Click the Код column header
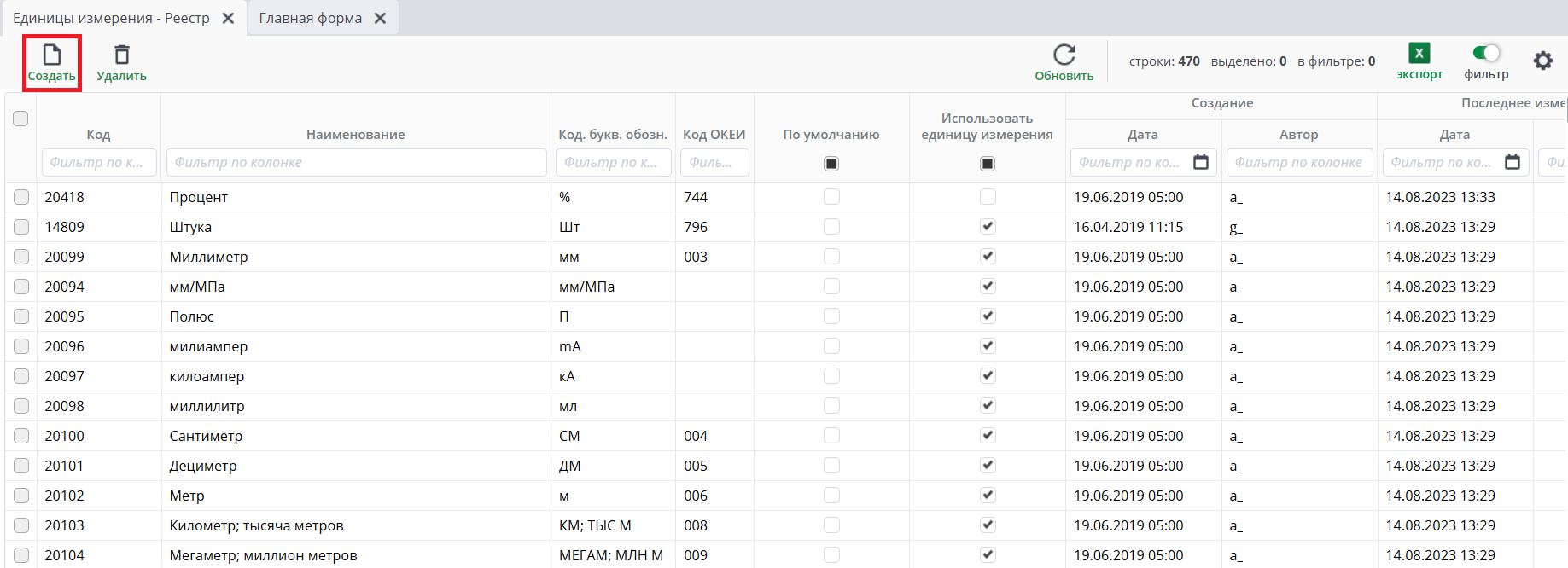This screenshot has height=568, width=1568. coord(98,135)
